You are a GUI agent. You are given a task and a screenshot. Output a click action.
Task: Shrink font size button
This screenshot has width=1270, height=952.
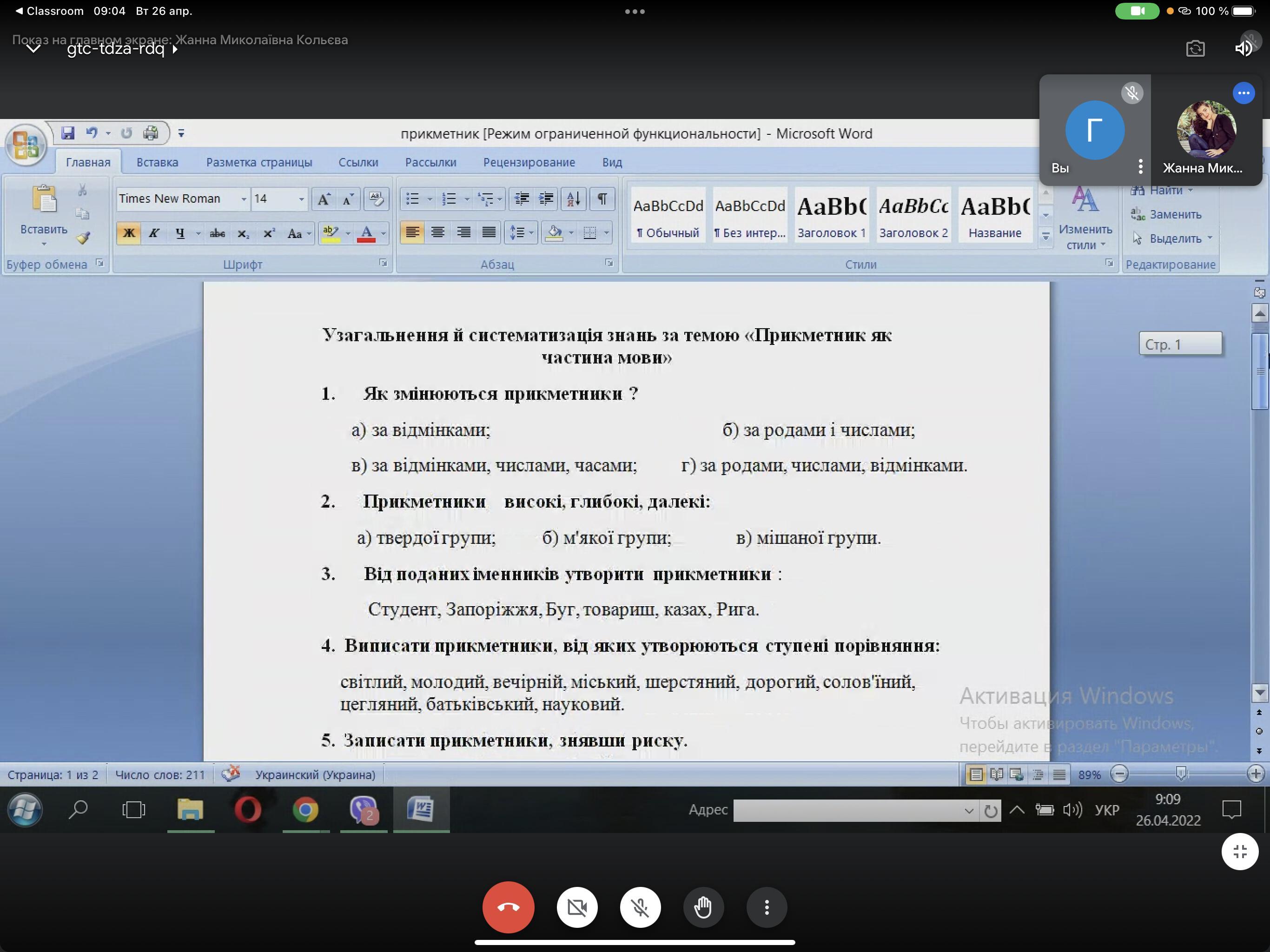coord(348,199)
